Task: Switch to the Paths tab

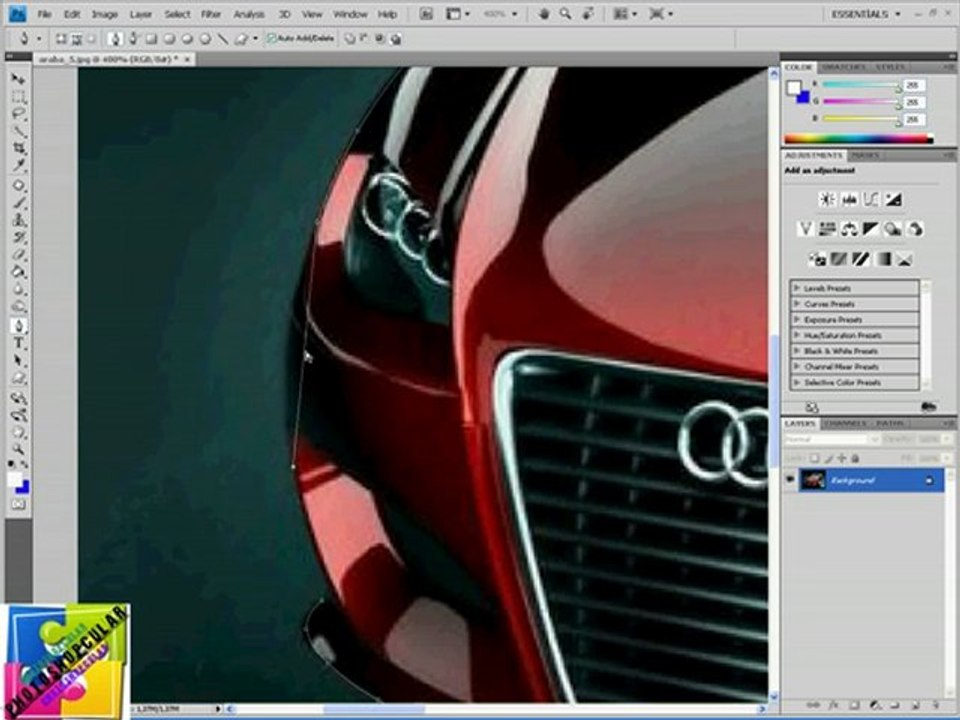Action: 890,423
